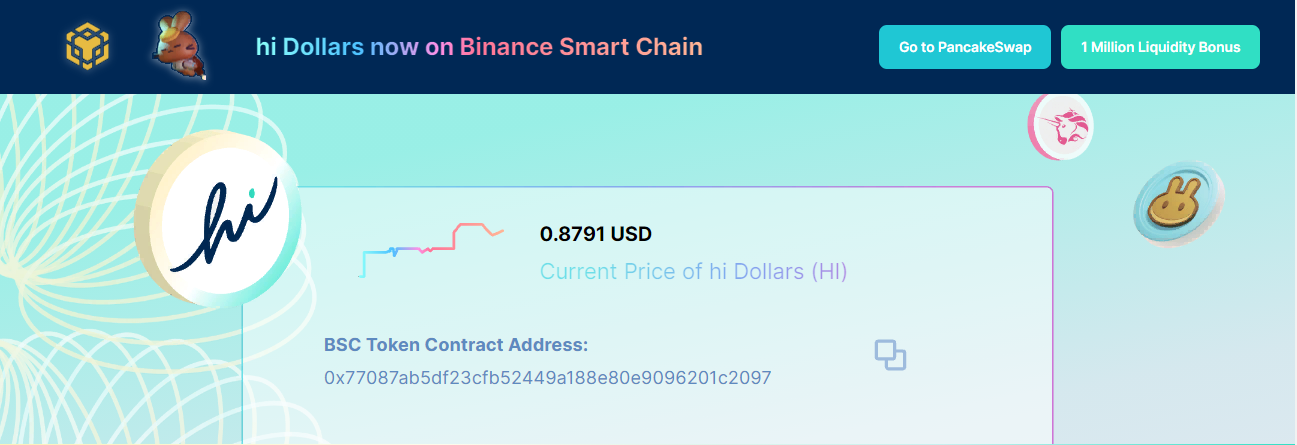Click the round hi logo coin
The height and width of the screenshot is (445, 1297).
(x=218, y=217)
